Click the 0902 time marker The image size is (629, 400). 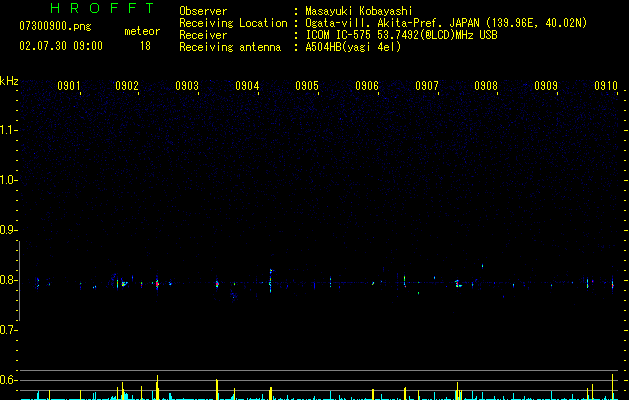click(x=127, y=86)
